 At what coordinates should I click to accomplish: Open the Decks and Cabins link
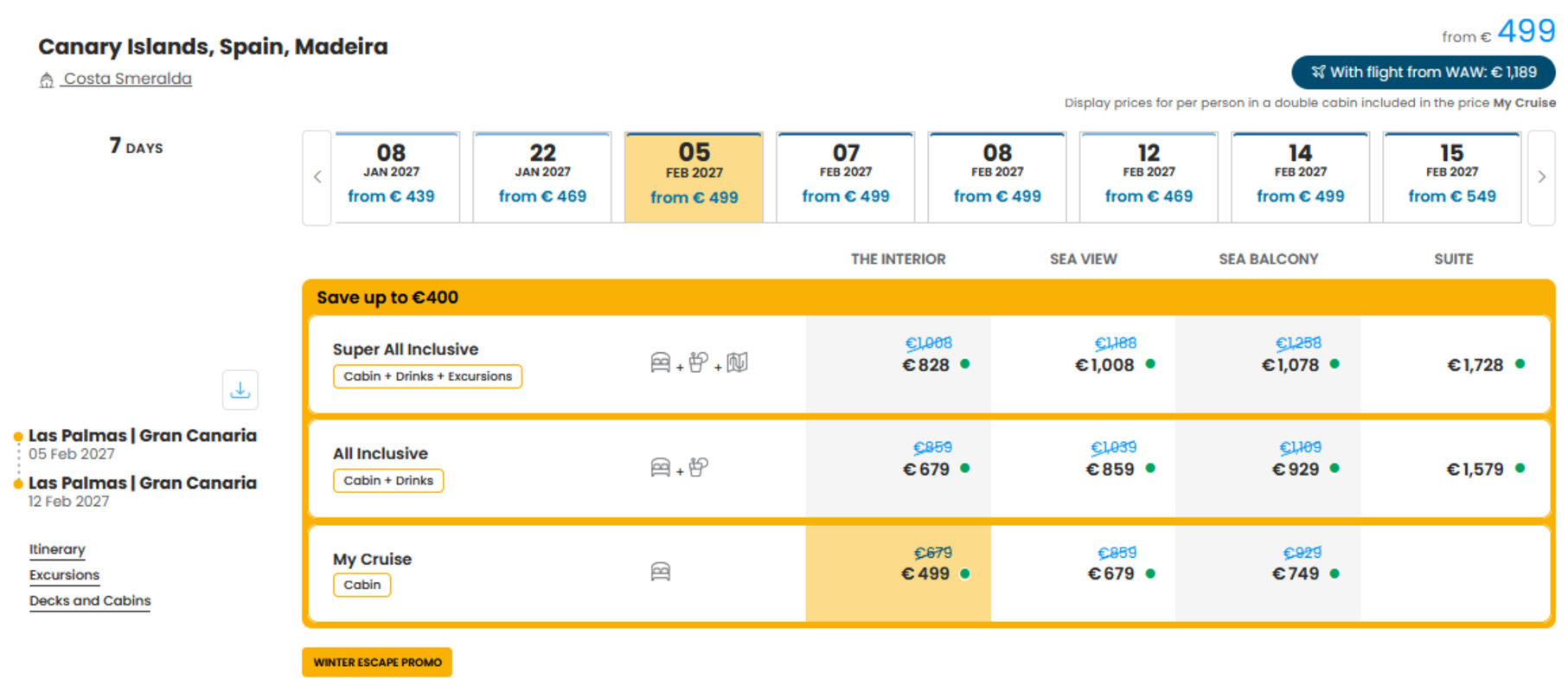[90, 601]
